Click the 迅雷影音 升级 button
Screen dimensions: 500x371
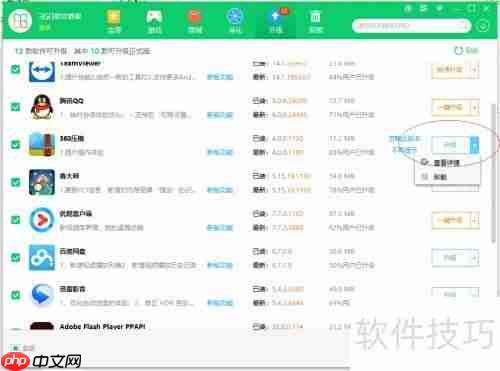[450, 294]
